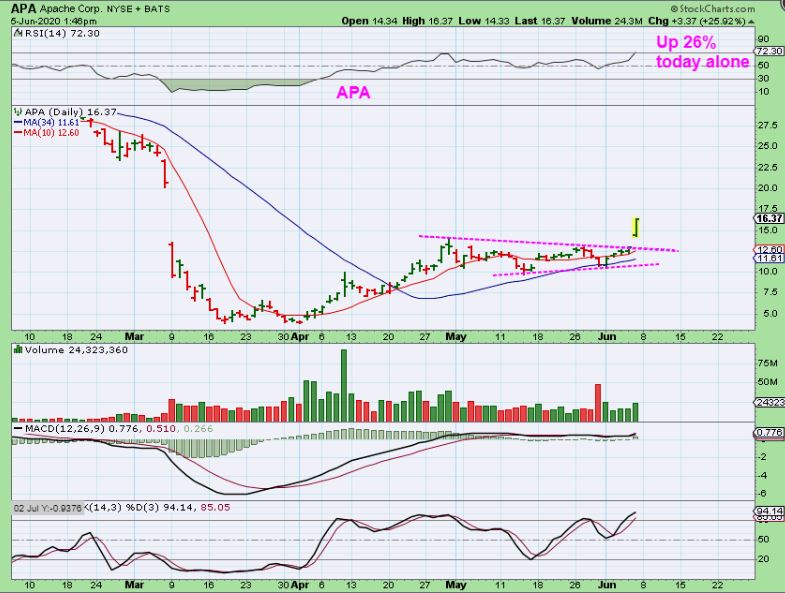This screenshot has height=593, width=785.
Task: Click the 'MACD(12,26,9)' indicator label
Action: pos(65,429)
